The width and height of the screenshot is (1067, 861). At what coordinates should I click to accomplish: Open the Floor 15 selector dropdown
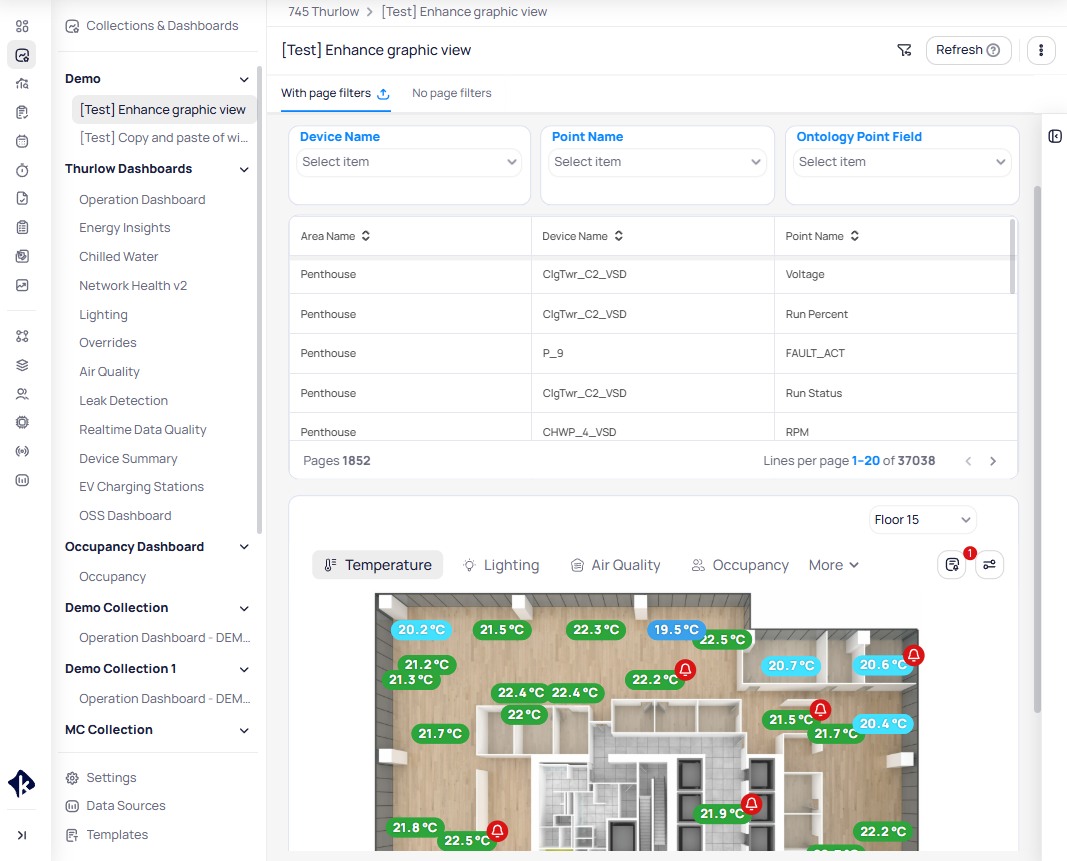922,520
